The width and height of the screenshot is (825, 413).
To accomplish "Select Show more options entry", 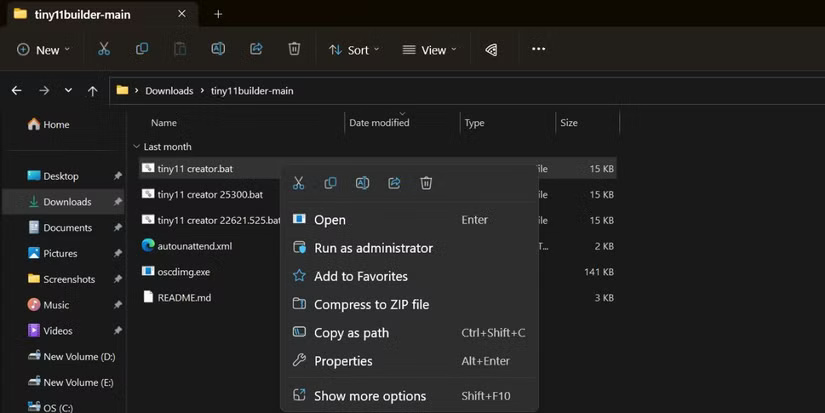I will click(x=369, y=396).
